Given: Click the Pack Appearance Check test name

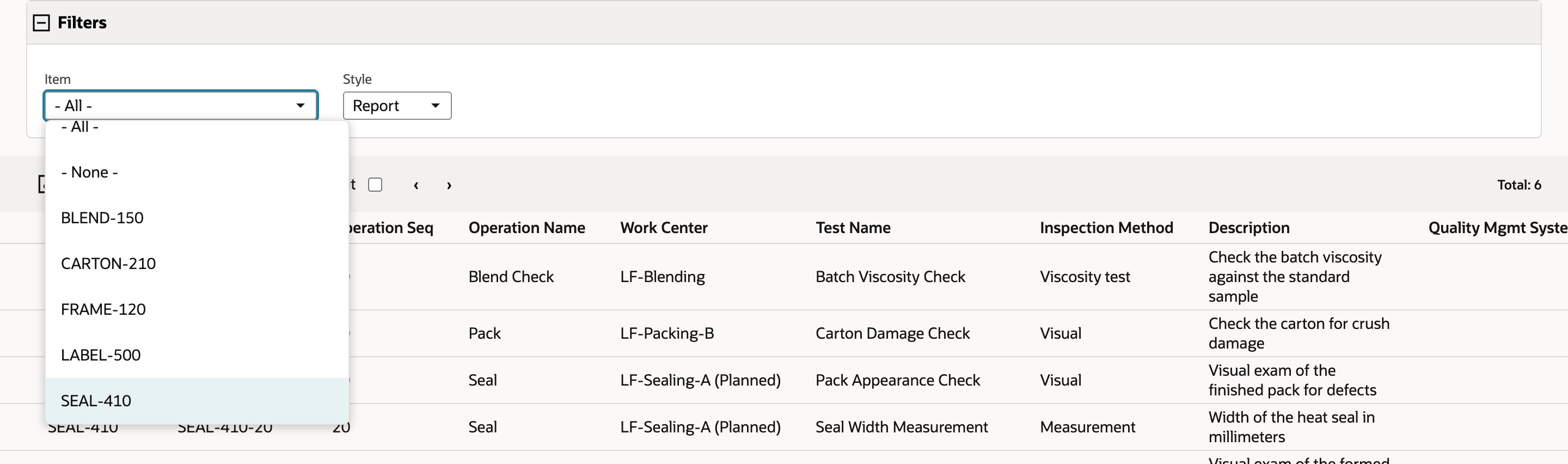Looking at the screenshot, I should point(898,380).
